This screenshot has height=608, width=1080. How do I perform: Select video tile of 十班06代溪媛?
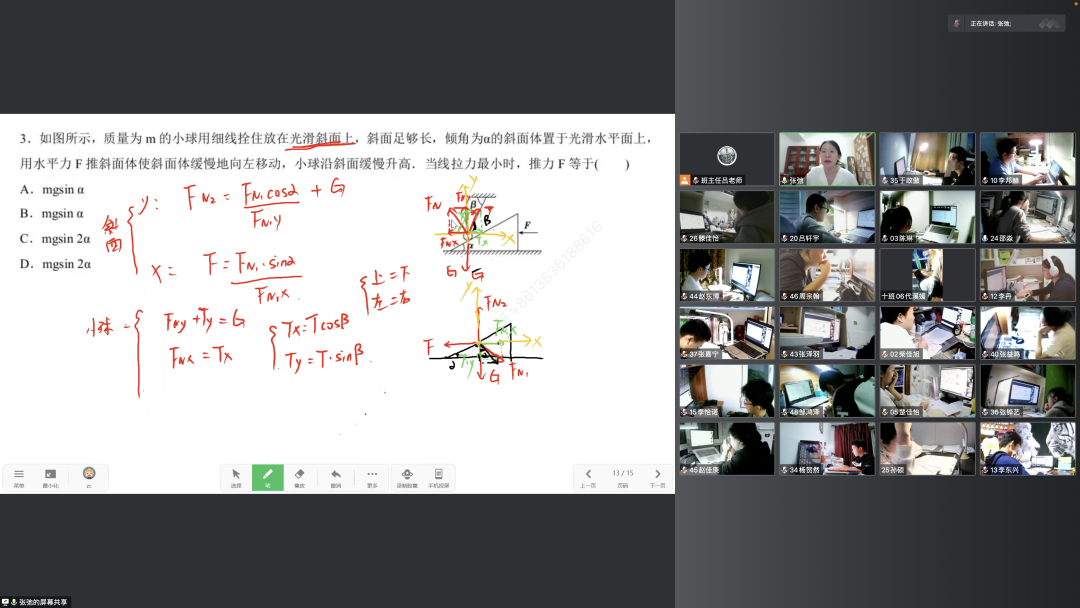927,275
